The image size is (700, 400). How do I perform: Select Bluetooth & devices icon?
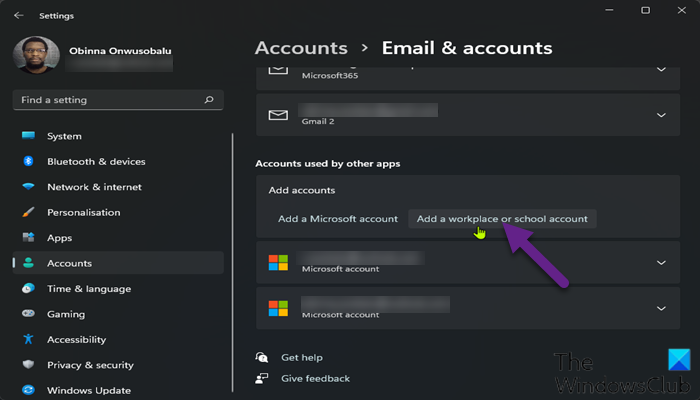[28, 161]
